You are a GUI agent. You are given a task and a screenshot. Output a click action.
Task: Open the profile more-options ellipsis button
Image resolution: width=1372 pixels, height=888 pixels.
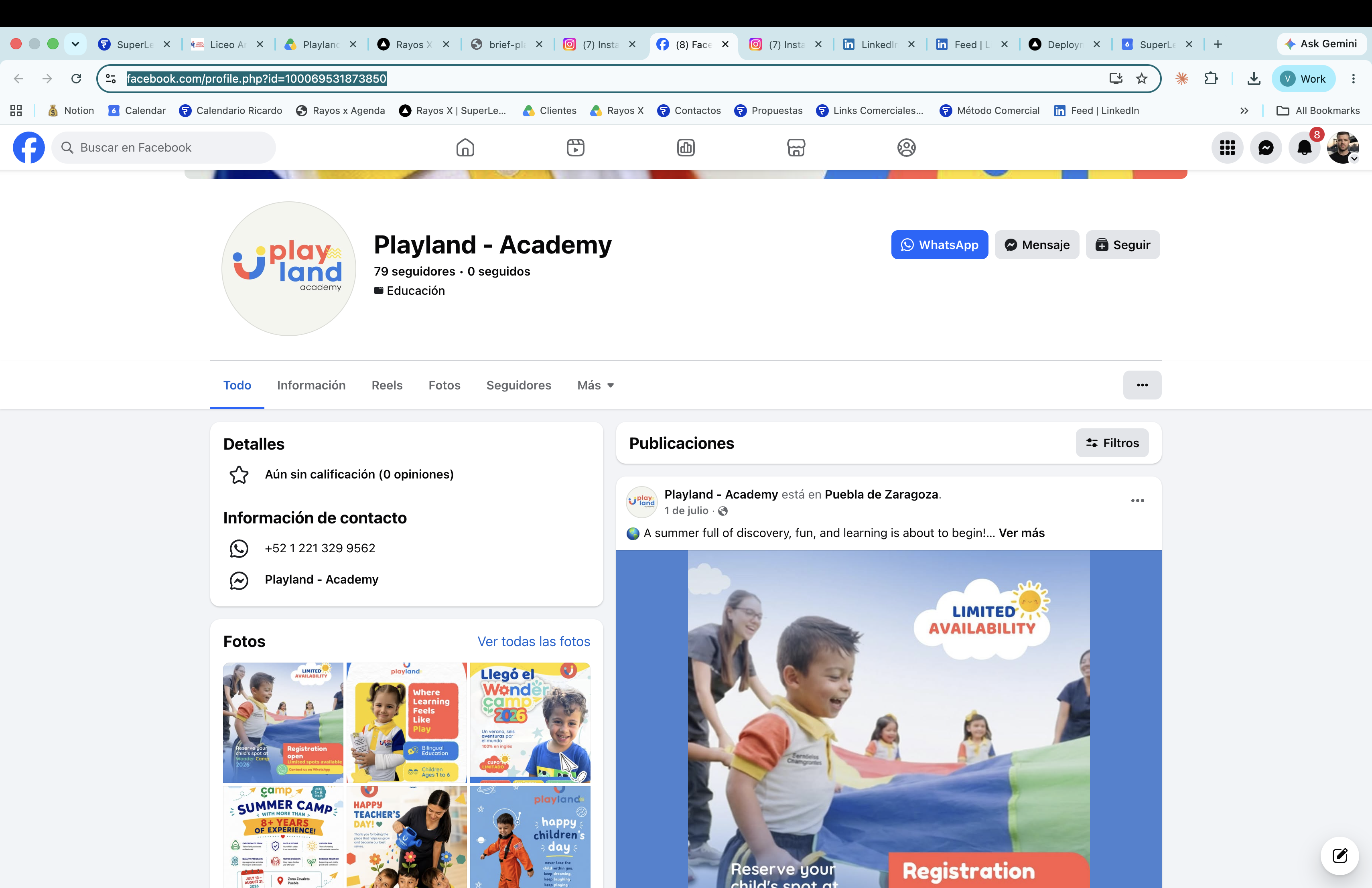[1142, 385]
